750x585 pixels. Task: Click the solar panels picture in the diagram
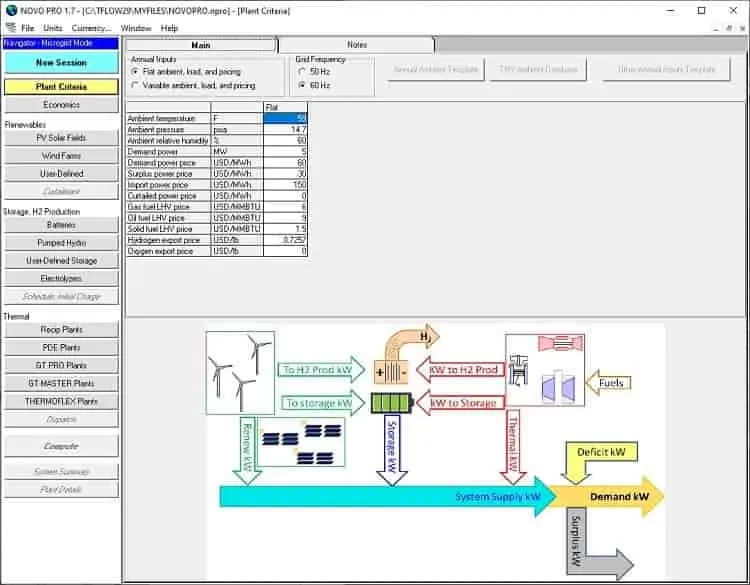pyautogui.click(x=300, y=442)
